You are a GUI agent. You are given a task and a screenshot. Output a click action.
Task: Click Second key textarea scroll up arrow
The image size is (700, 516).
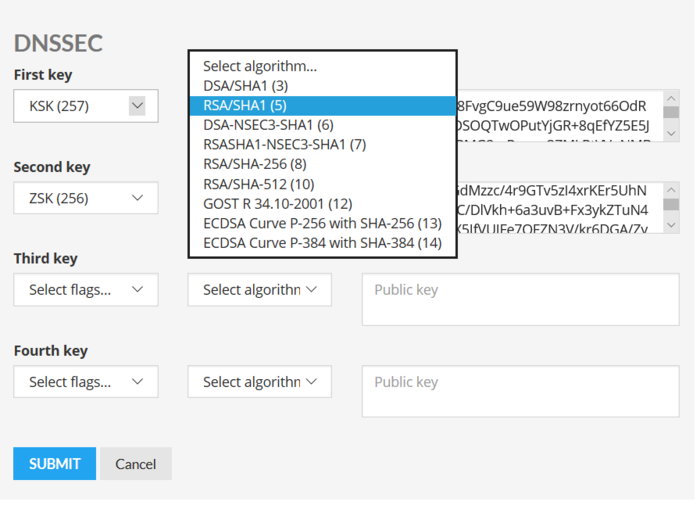pyautogui.click(x=671, y=190)
